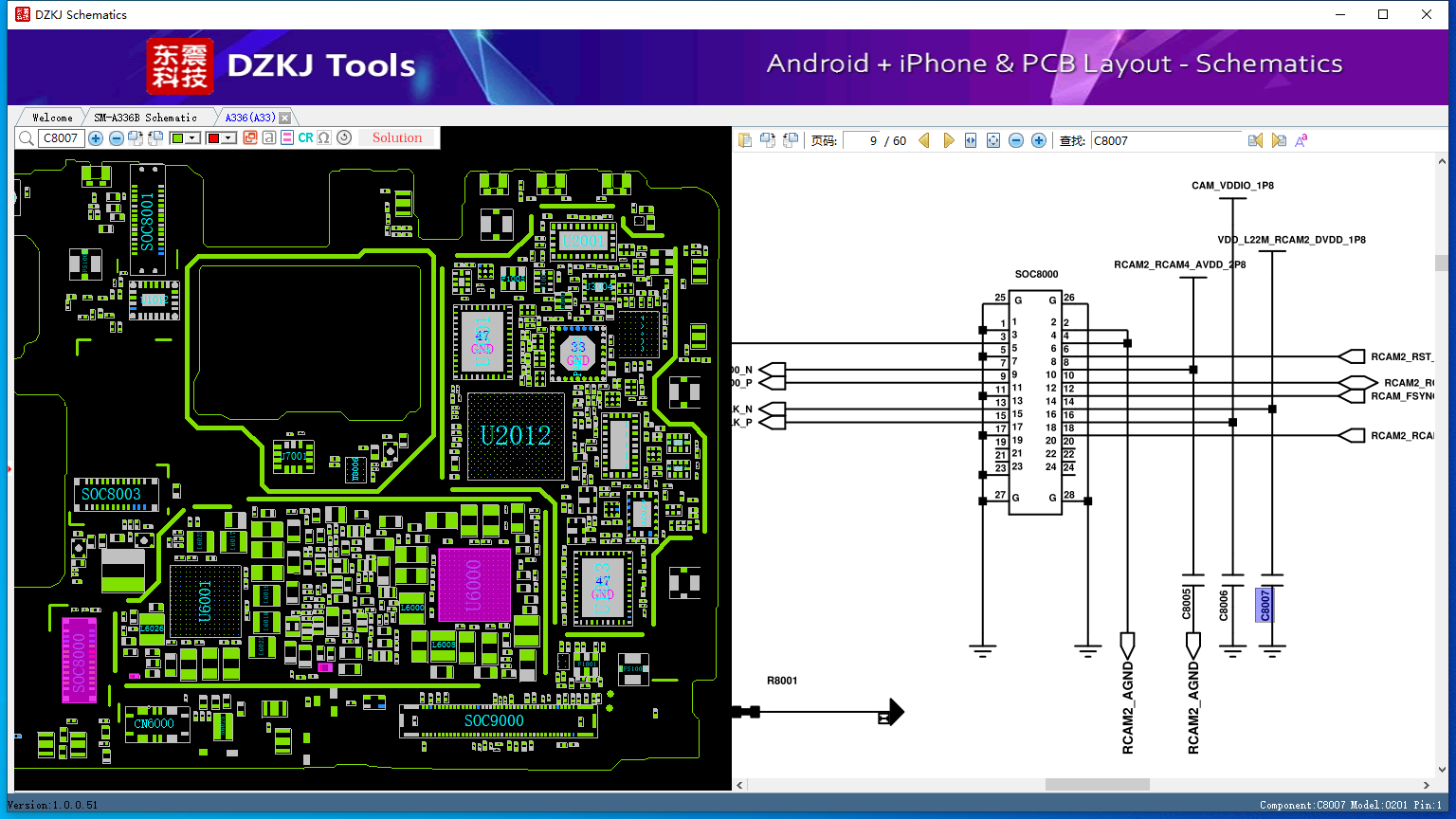Image resolution: width=1456 pixels, height=819 pixels.
Task: Click the Omega resistance value icon
Action: point(324,138)
